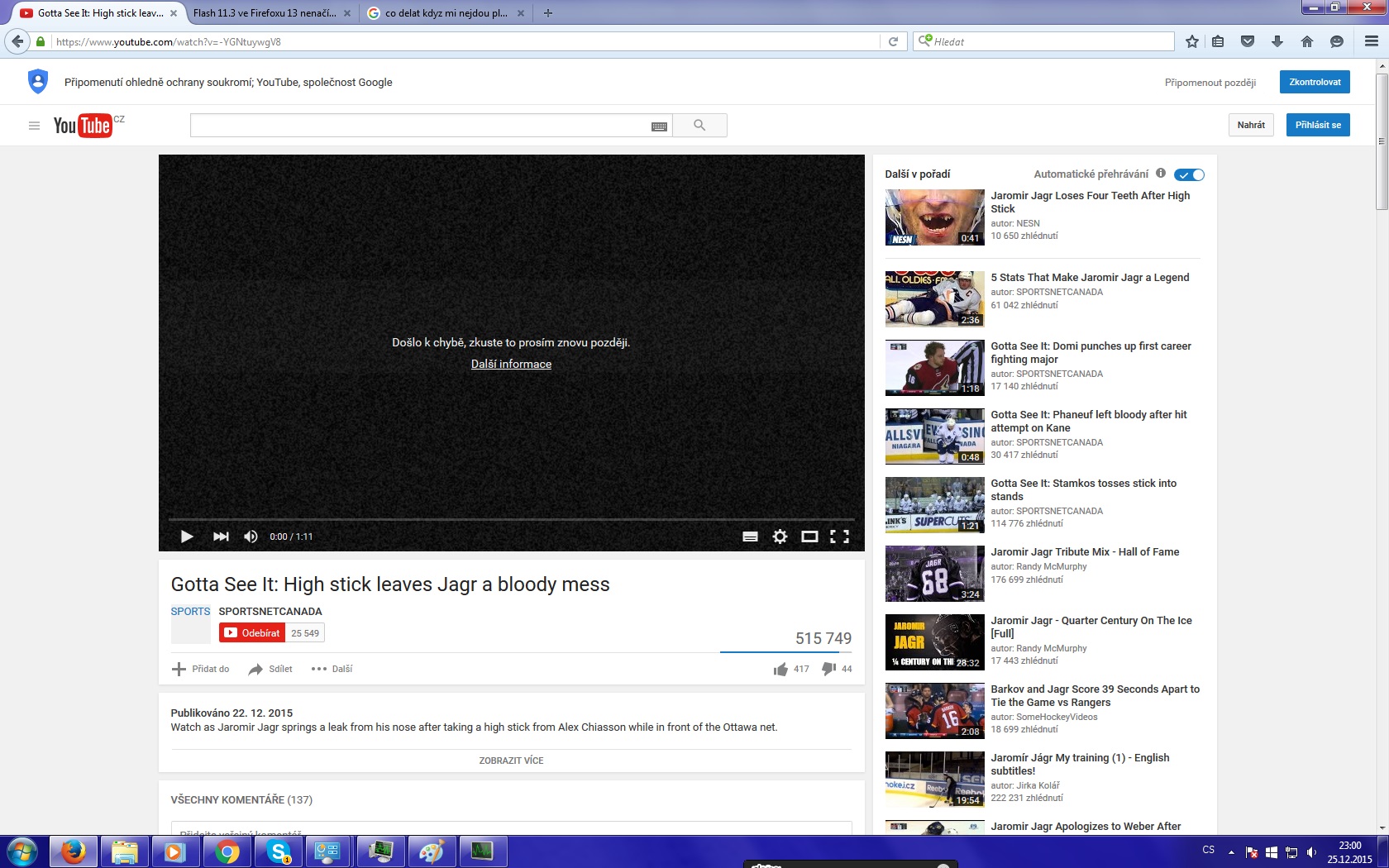This screenshot has height=868, width=1389.
Task: Enter fullscreen mode in the player
Action: (x=839, y=537)
